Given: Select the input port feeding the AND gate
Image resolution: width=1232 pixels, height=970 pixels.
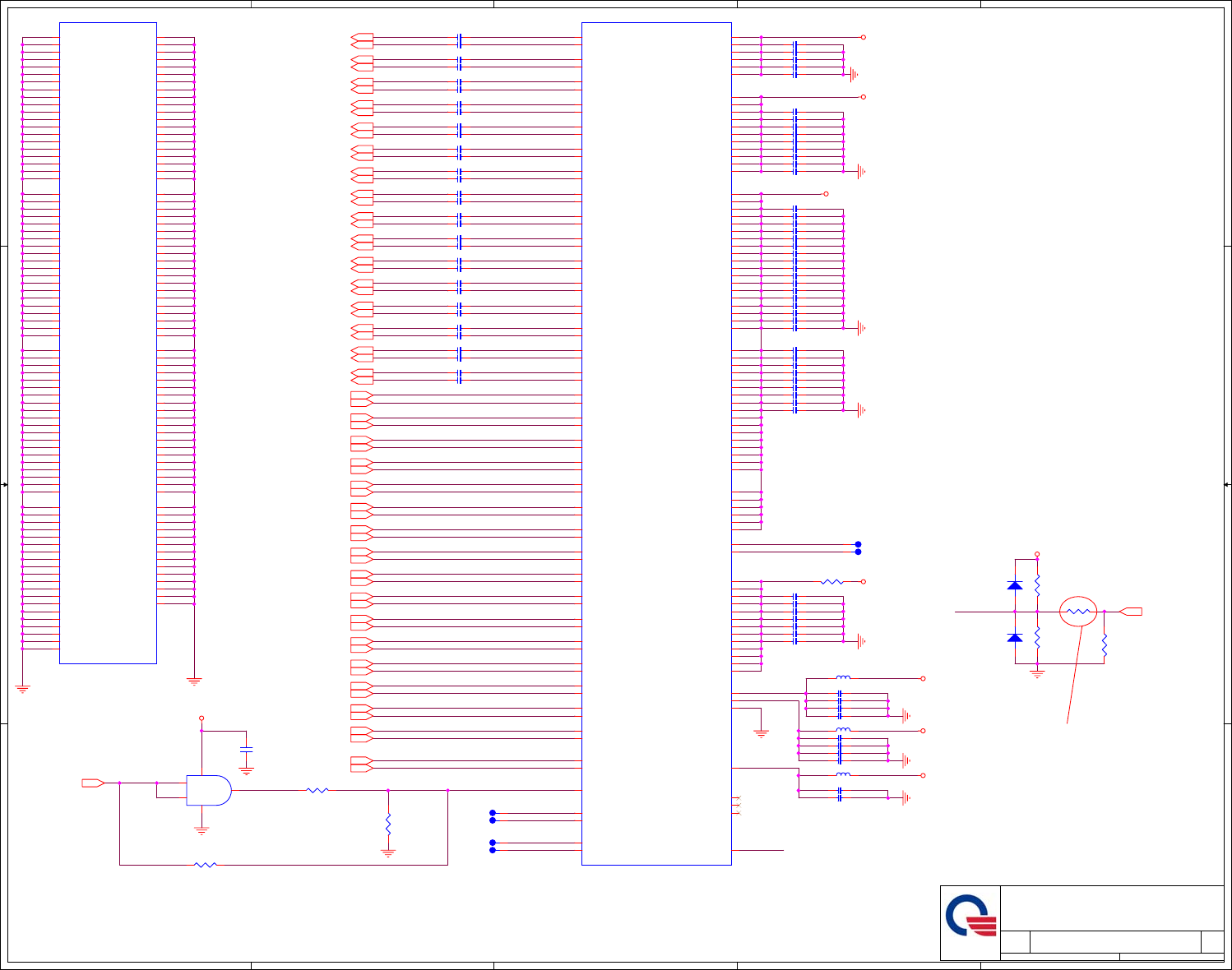Looking at the screenshot, I should click(93, 783).
